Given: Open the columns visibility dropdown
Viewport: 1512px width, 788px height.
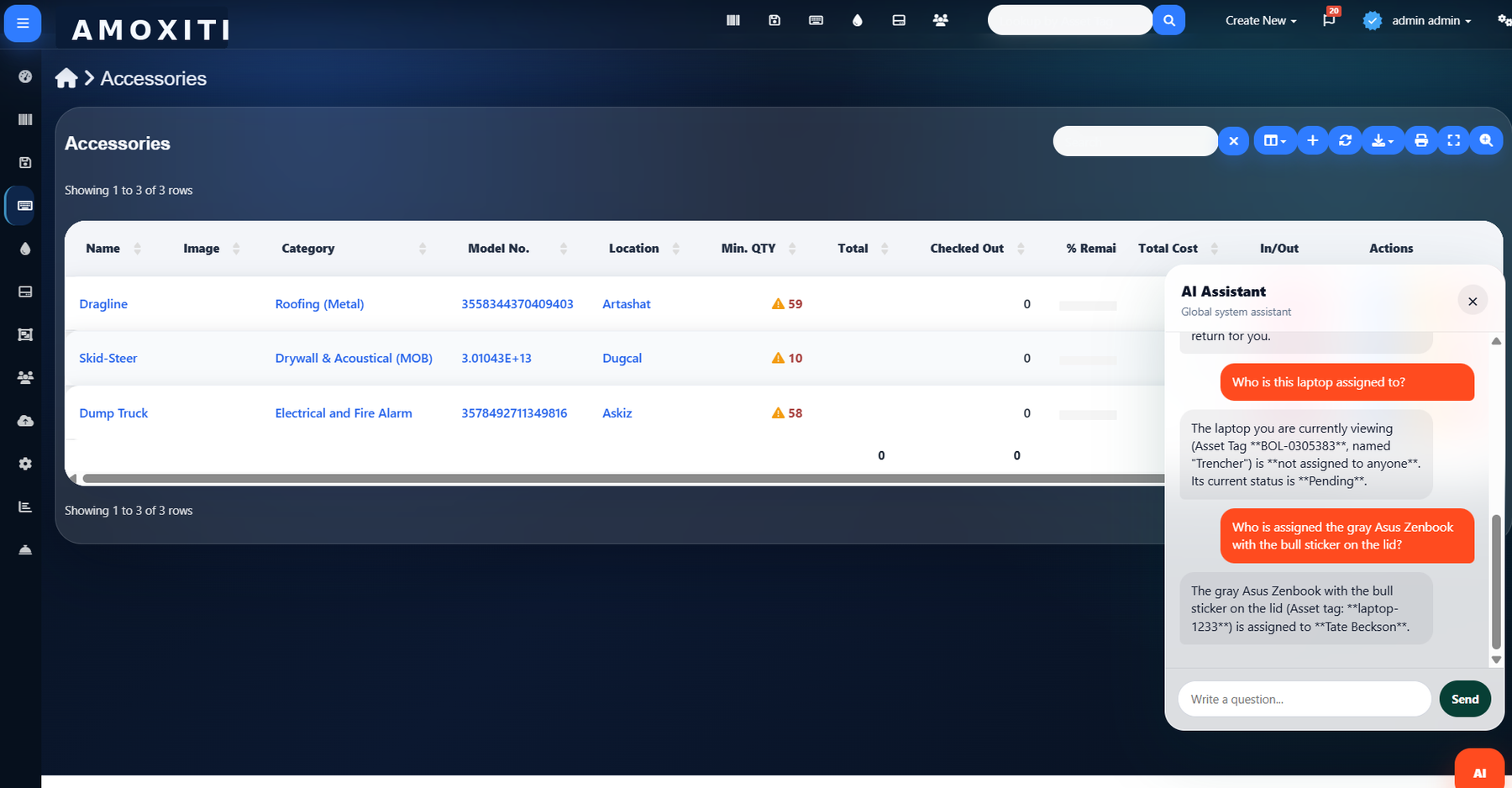Looking at the screenshot, I should [x=1275, y=141].
